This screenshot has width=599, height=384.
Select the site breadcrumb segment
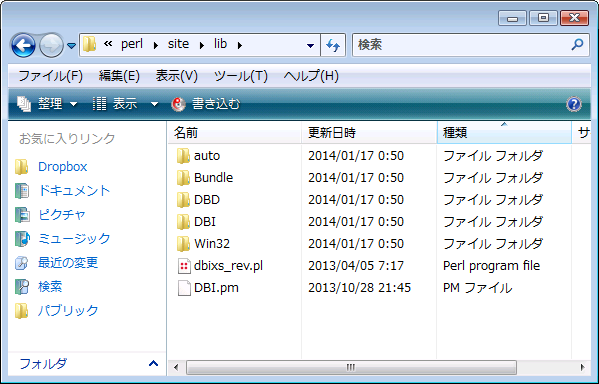tap(178, 44)
